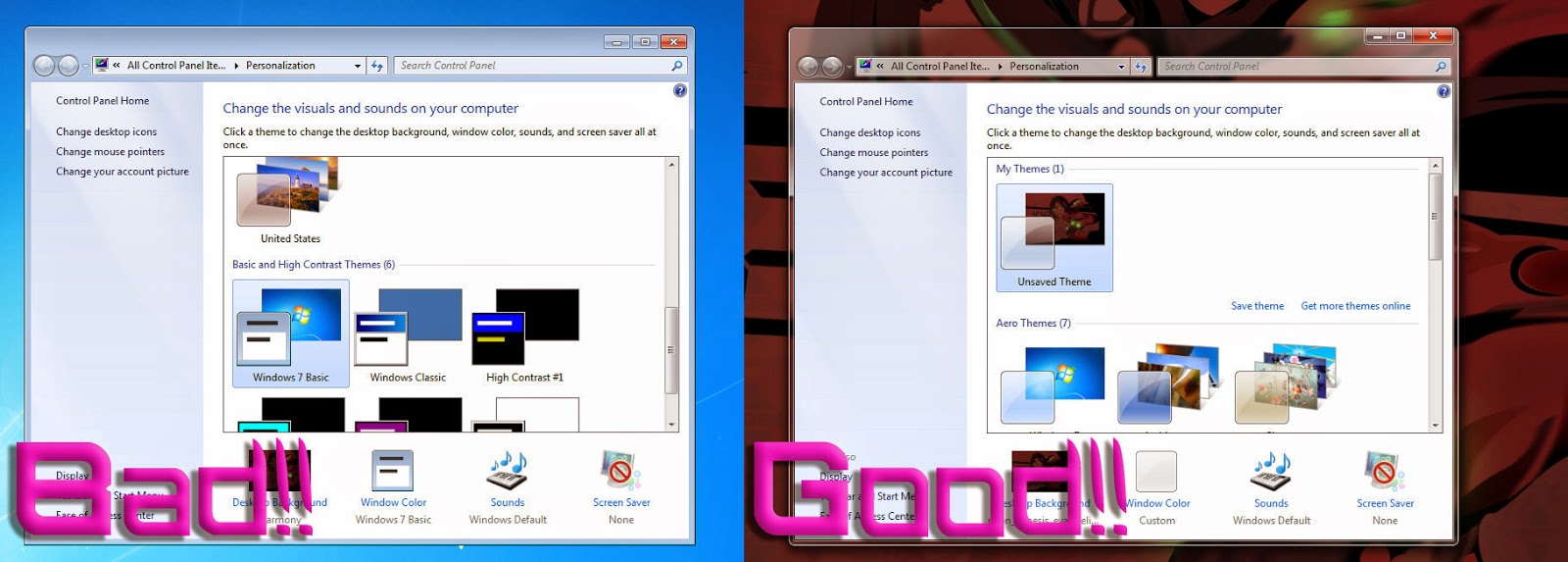Select Windows 7 Basic theme
Screen dimensions: 1568x562
tap(291, 333)
